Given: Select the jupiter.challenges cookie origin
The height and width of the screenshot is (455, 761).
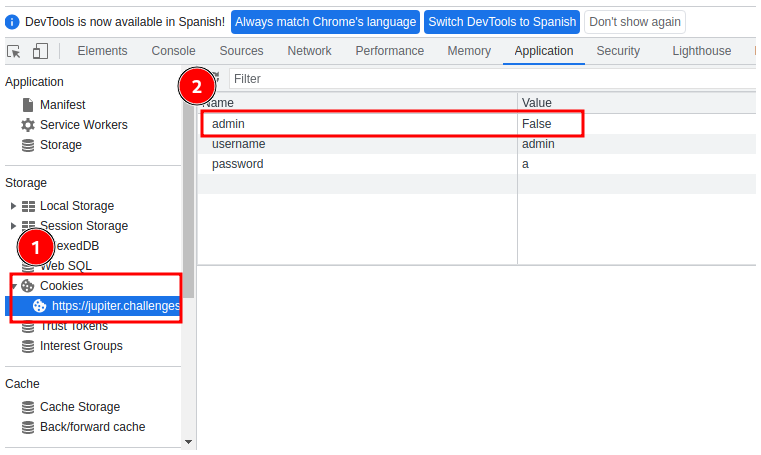Looking at the screenshot, I should click(x=115, y=306).
